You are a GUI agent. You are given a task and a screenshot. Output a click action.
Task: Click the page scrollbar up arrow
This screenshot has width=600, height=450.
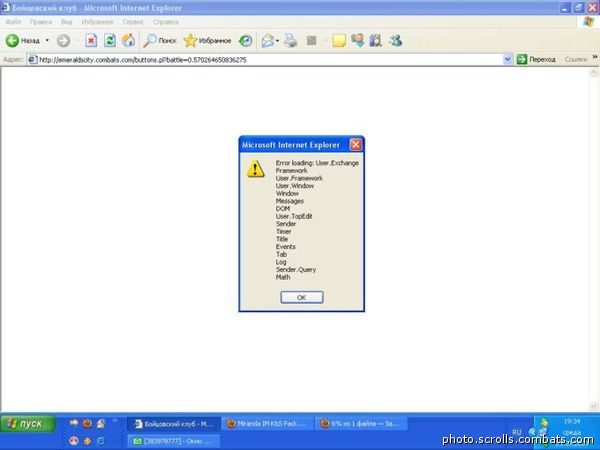[x=594, y=73]
